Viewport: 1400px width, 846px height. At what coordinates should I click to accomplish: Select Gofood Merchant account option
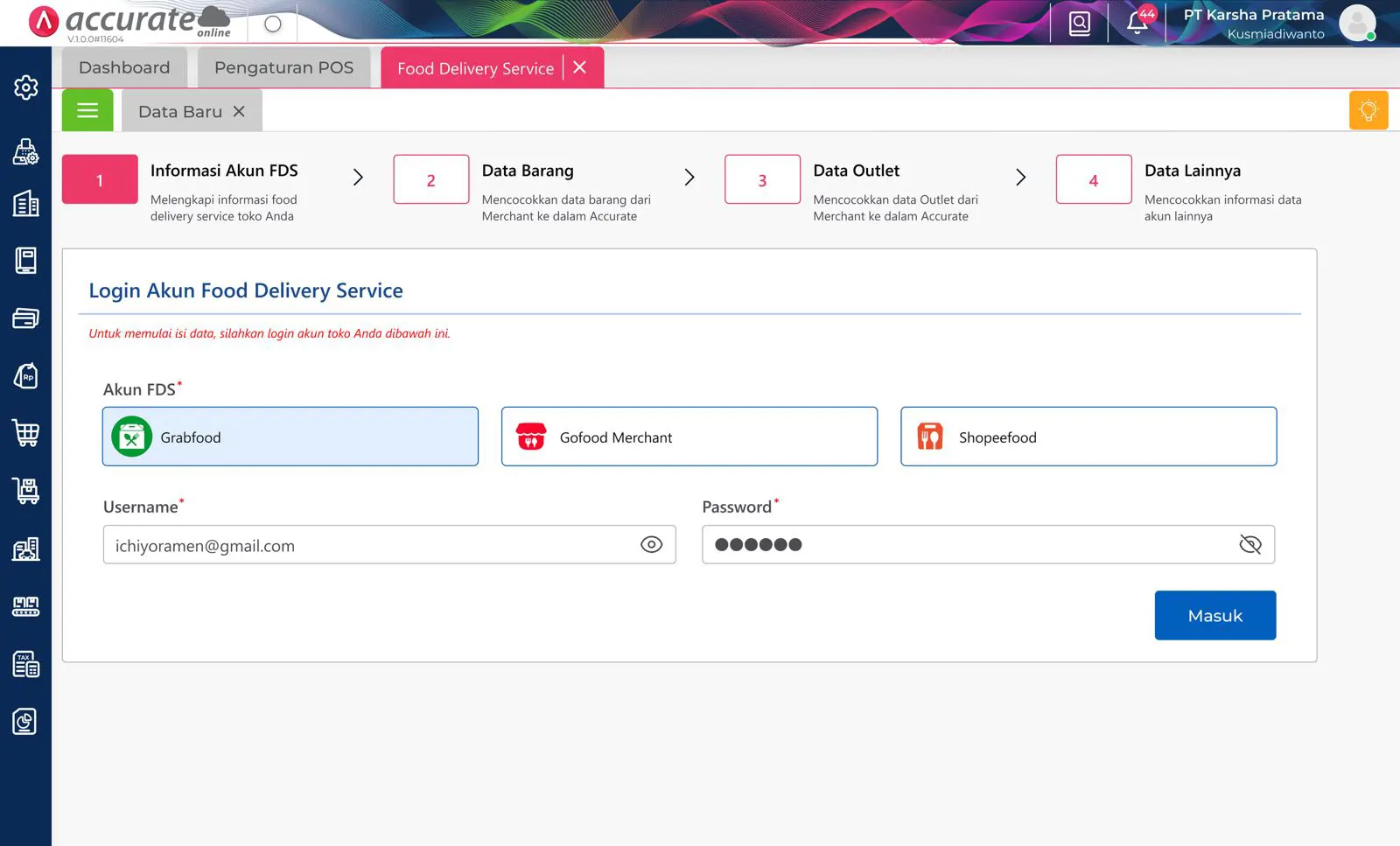[689, 437]
